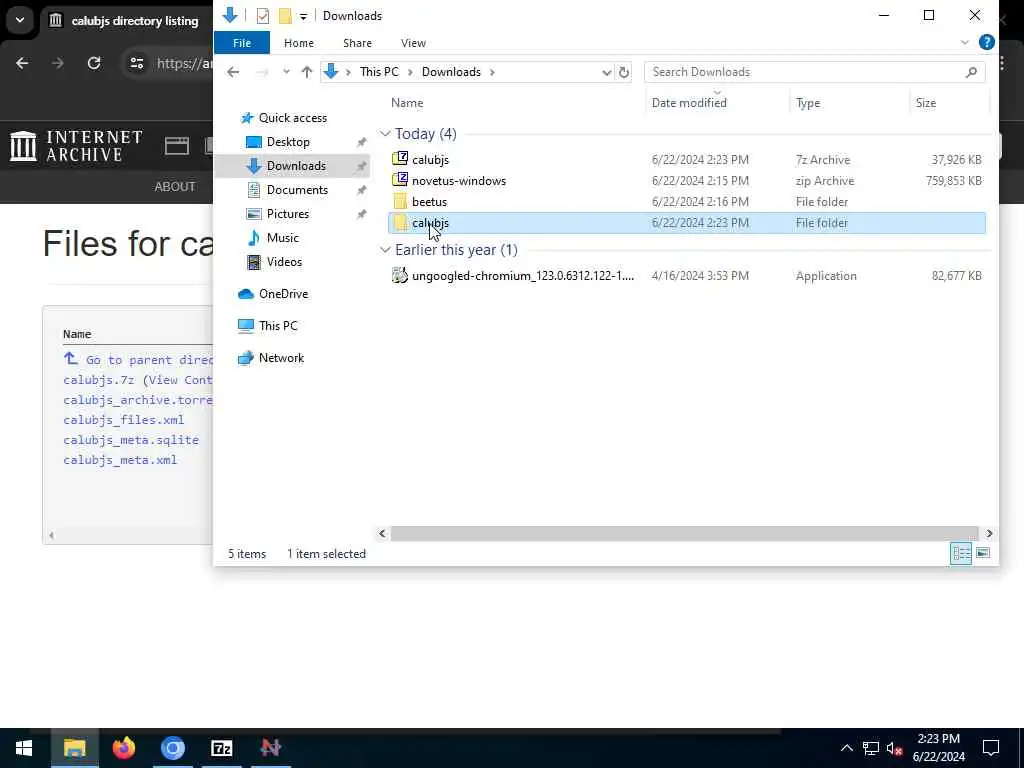Click Downloads breadcrumb in address bar

[x=451, y=72]
